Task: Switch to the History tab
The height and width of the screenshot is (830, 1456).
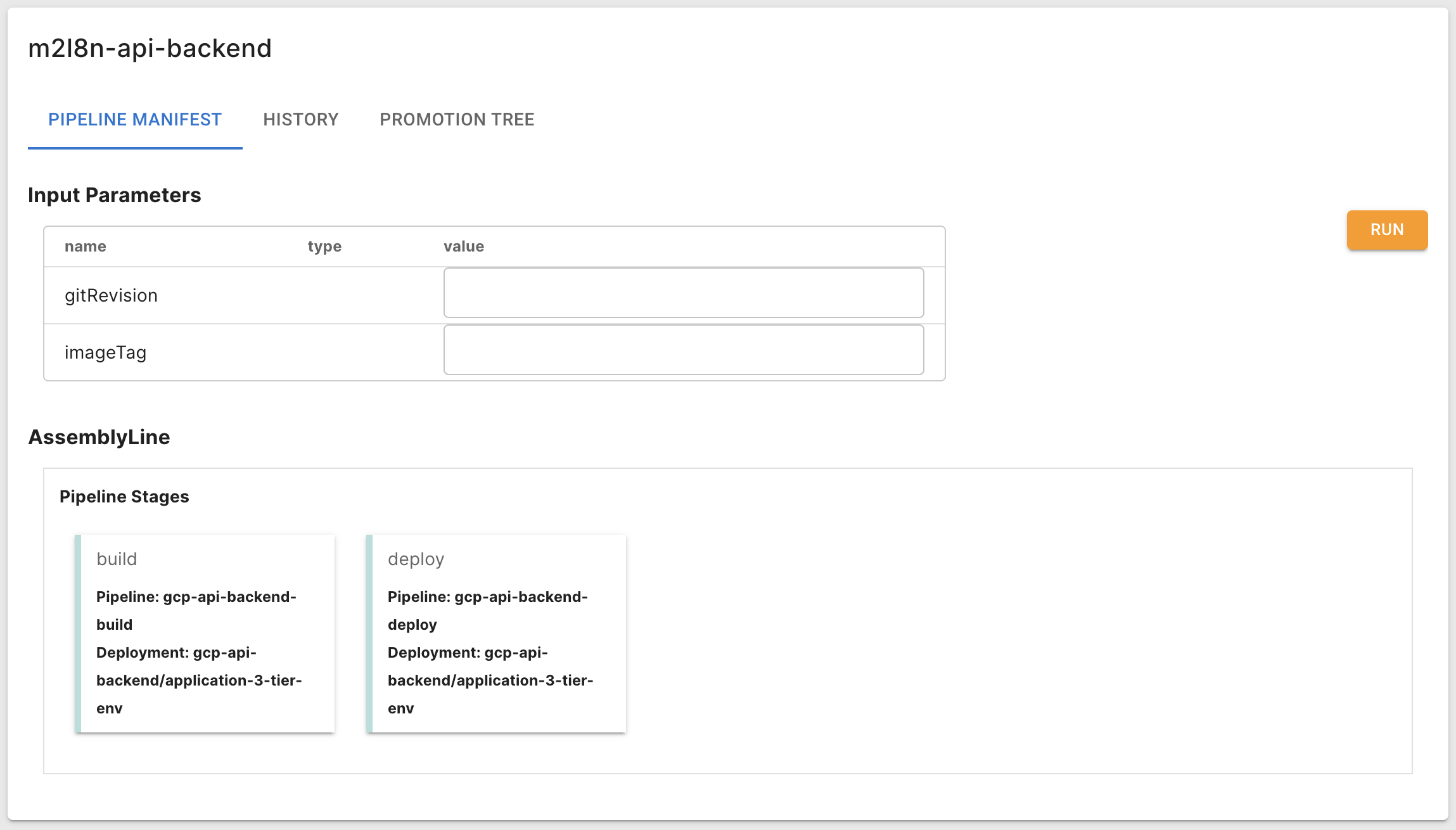Action: pos(301,119)
